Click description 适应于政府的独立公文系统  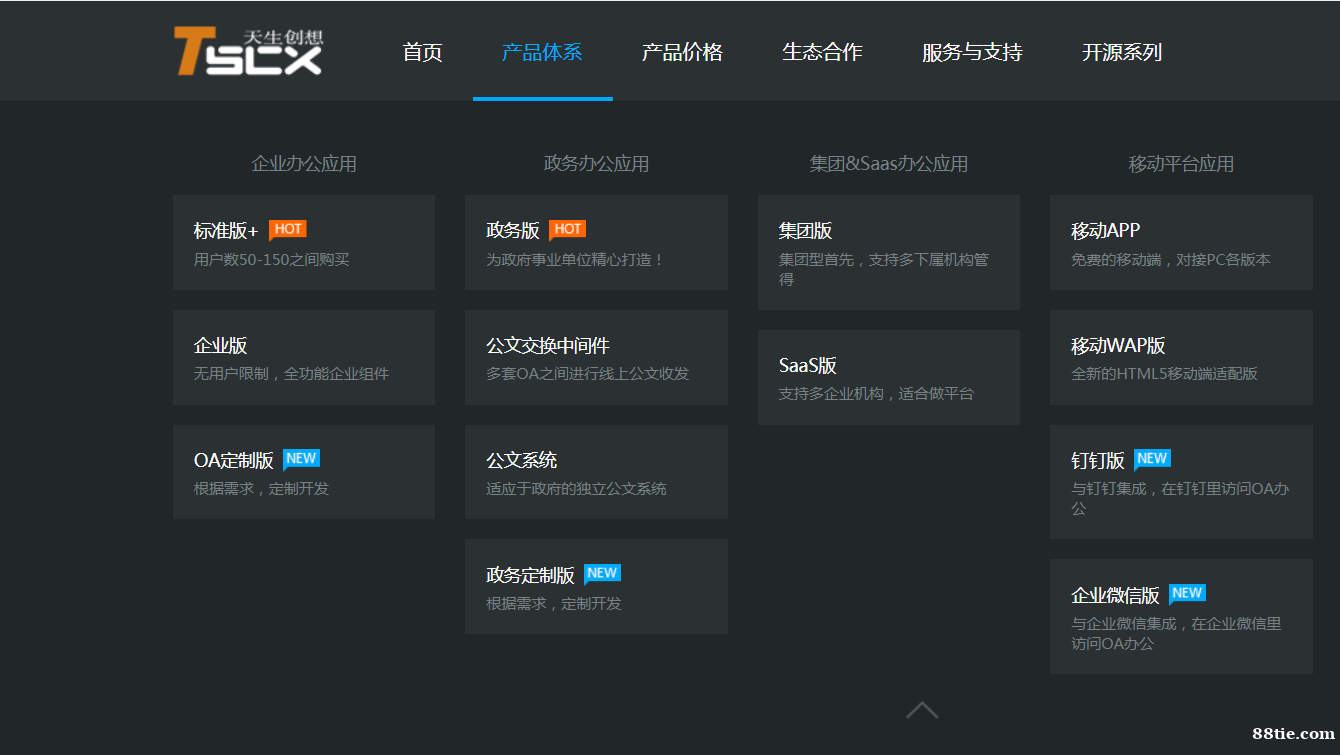click(x=576, y=489)
